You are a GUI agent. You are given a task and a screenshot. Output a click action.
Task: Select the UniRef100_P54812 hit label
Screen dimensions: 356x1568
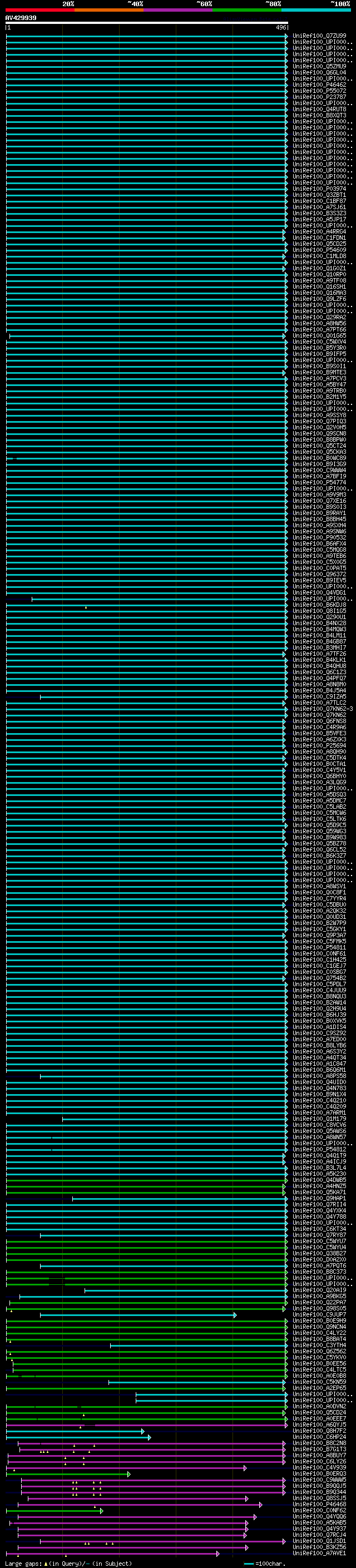tap(319, 1150)
